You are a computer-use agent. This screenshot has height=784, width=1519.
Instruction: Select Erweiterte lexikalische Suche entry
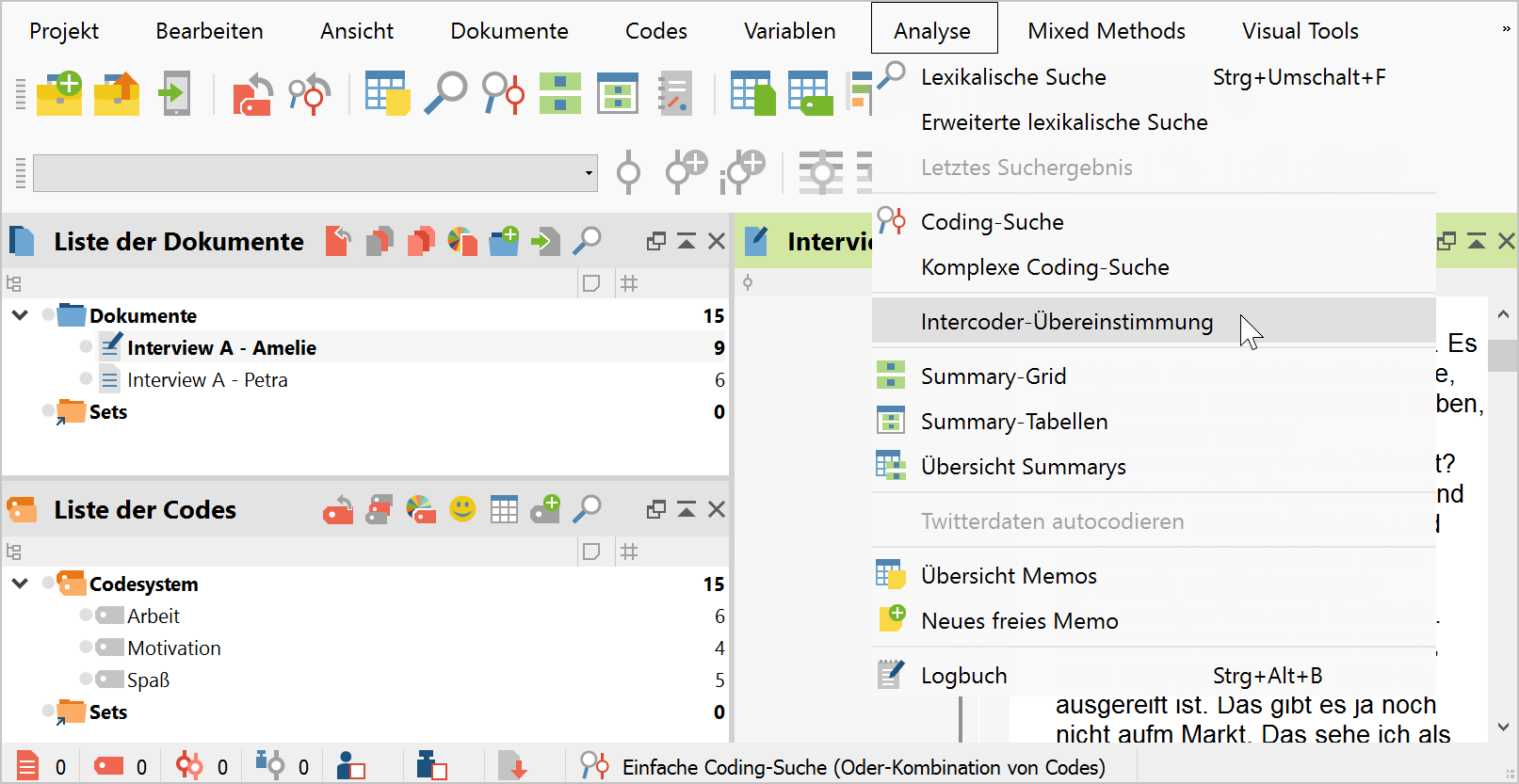point(1154,122)
